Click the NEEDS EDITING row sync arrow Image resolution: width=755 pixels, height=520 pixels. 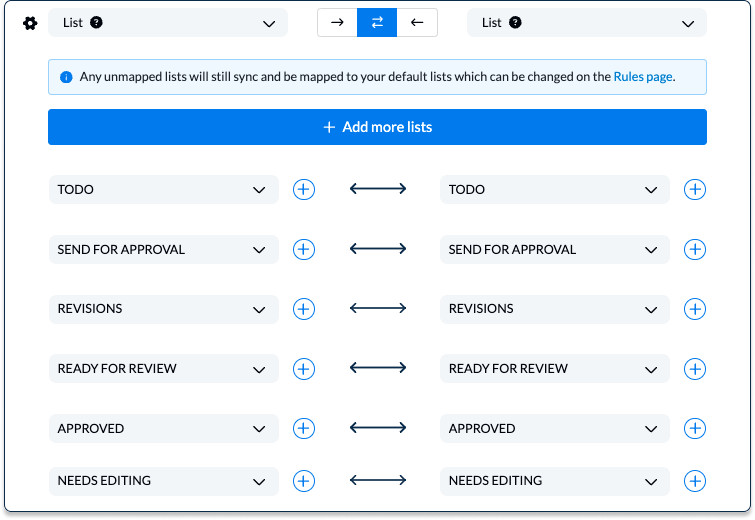coord(378,480)
